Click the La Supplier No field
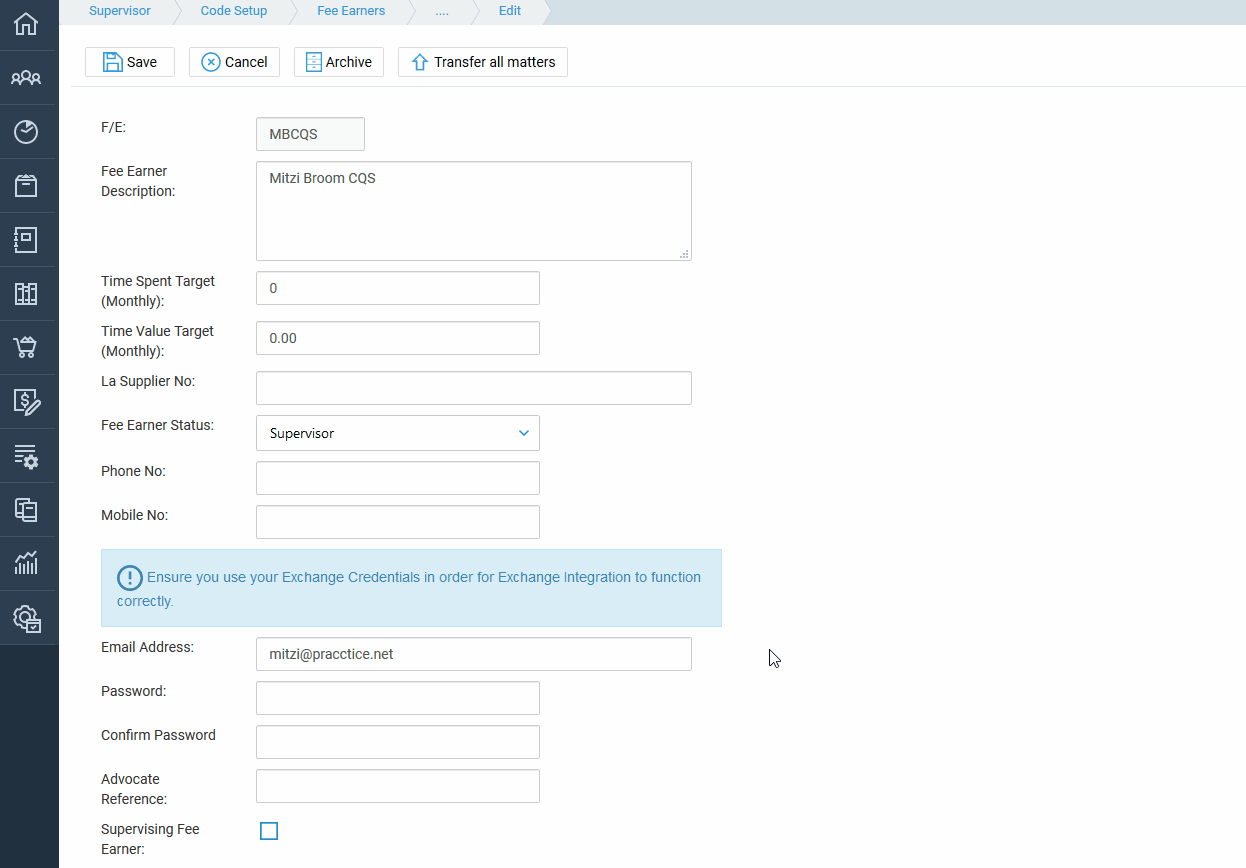 click(474, 388)
